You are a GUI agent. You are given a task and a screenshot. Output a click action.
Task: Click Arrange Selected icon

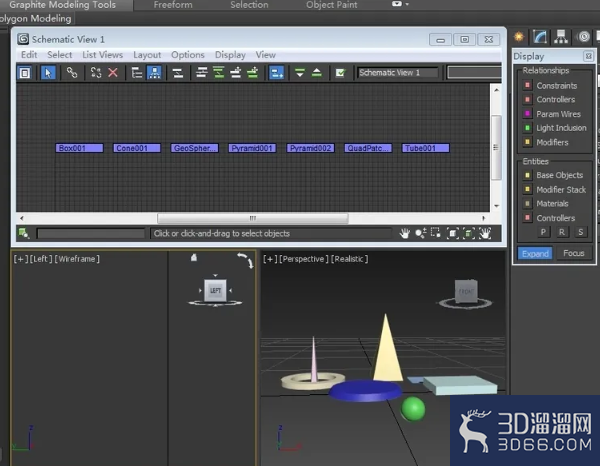(219, 73)
